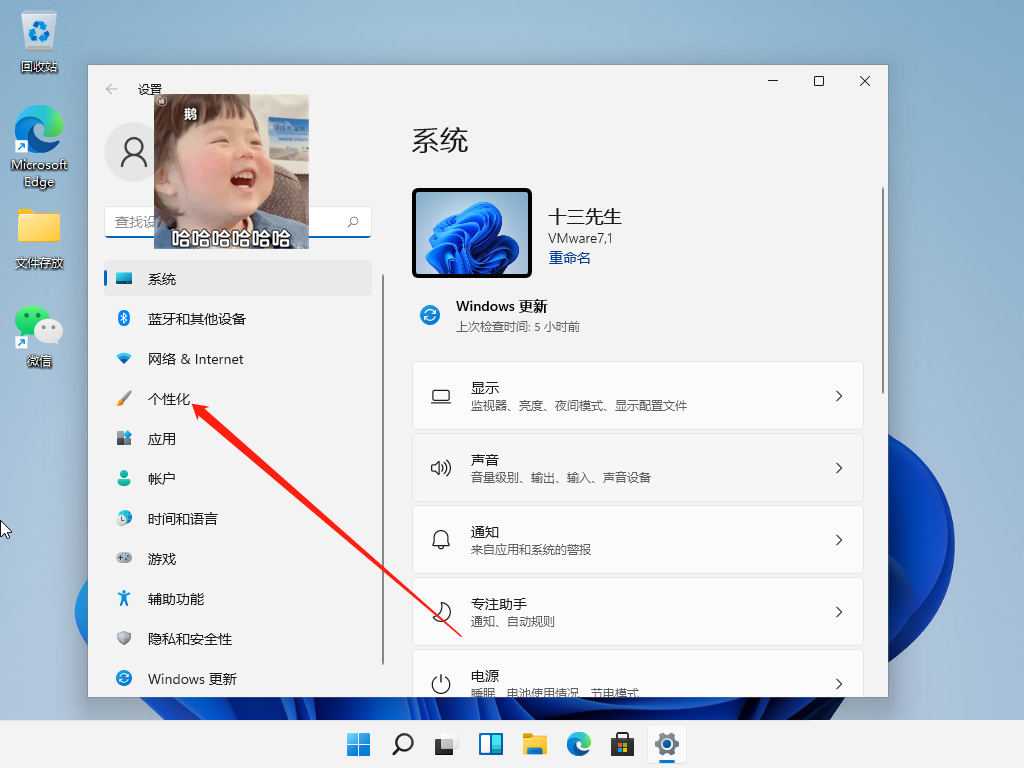Select the 个性化 brush icon
Image resolution: width=1024 pixels, height=768 pixels.
coord(123,398)
